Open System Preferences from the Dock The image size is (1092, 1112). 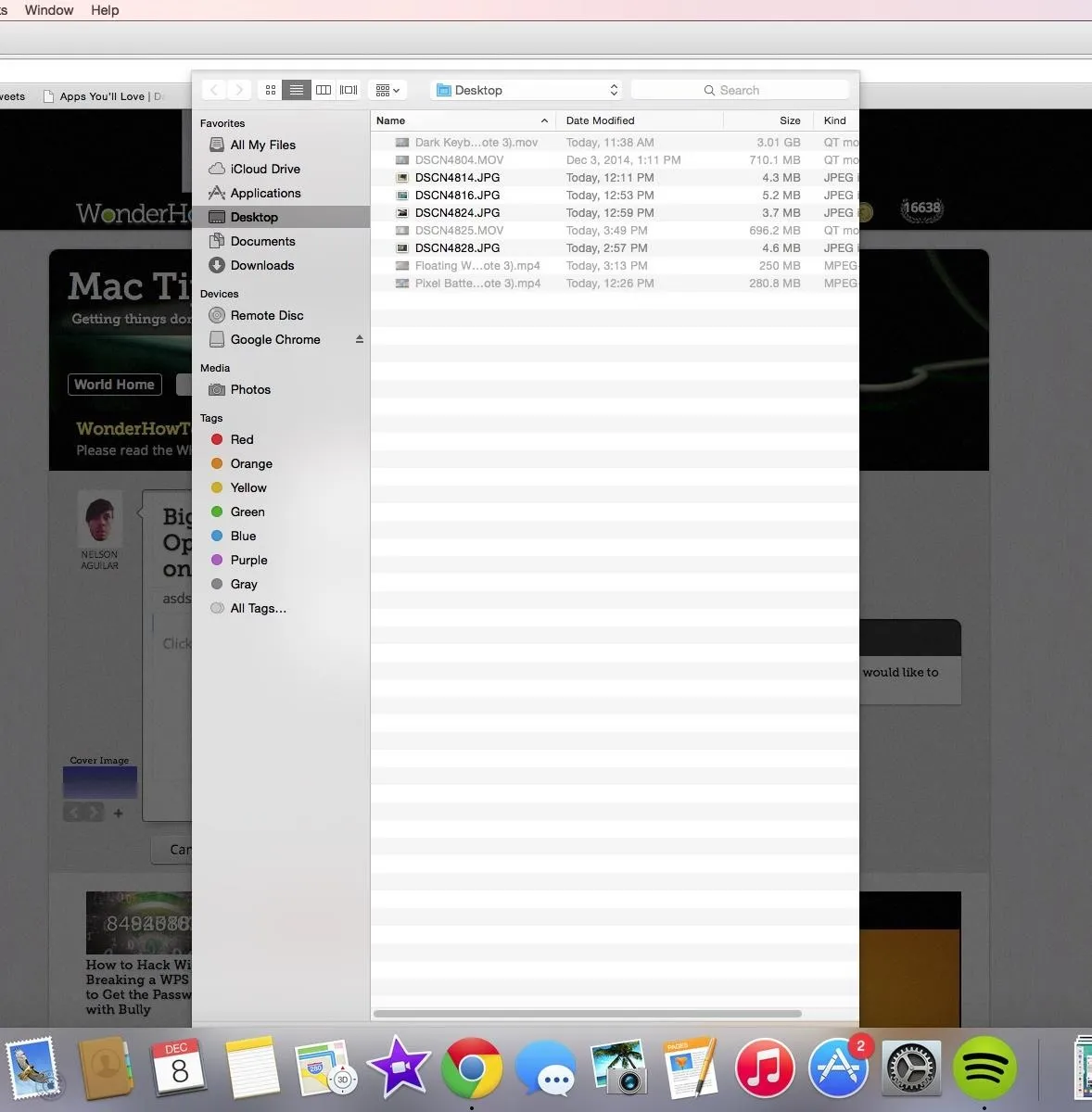pyautogui.click(x=911, y=1068)
